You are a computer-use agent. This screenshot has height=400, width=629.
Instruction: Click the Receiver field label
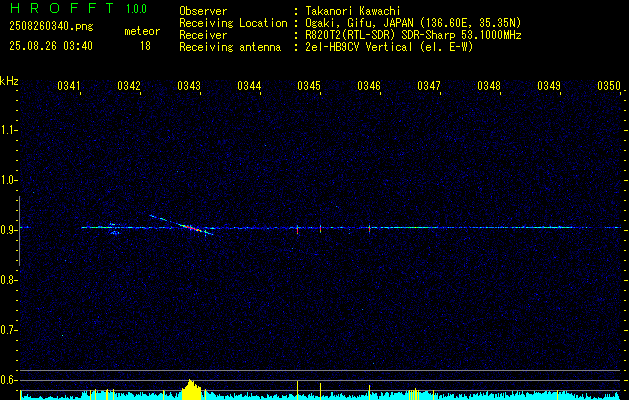(203, 35)
